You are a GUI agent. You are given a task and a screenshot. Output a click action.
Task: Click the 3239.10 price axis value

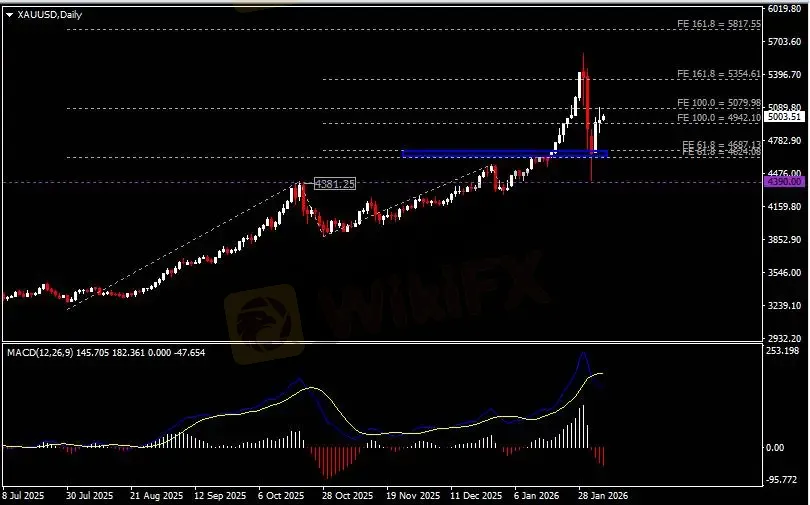(784, 306)
